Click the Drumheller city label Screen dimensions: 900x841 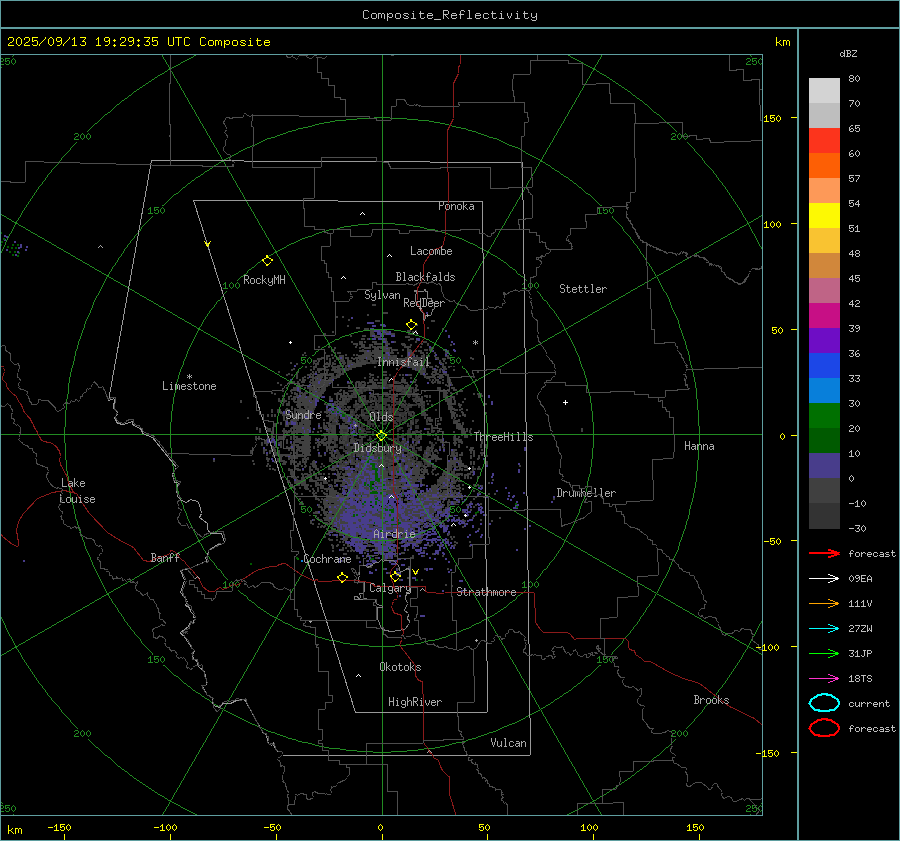[586, 493]
